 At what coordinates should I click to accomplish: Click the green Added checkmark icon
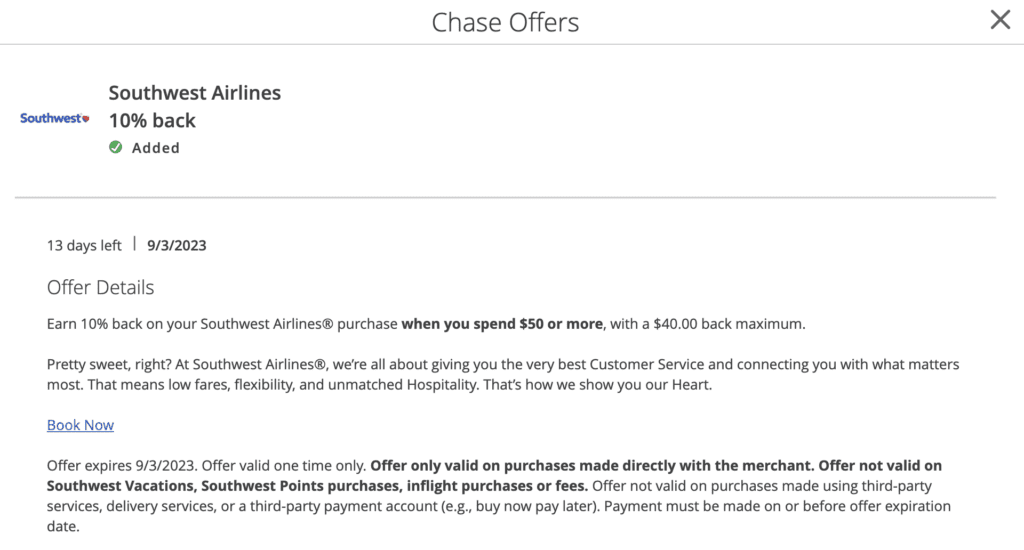(x=116, y=148)
